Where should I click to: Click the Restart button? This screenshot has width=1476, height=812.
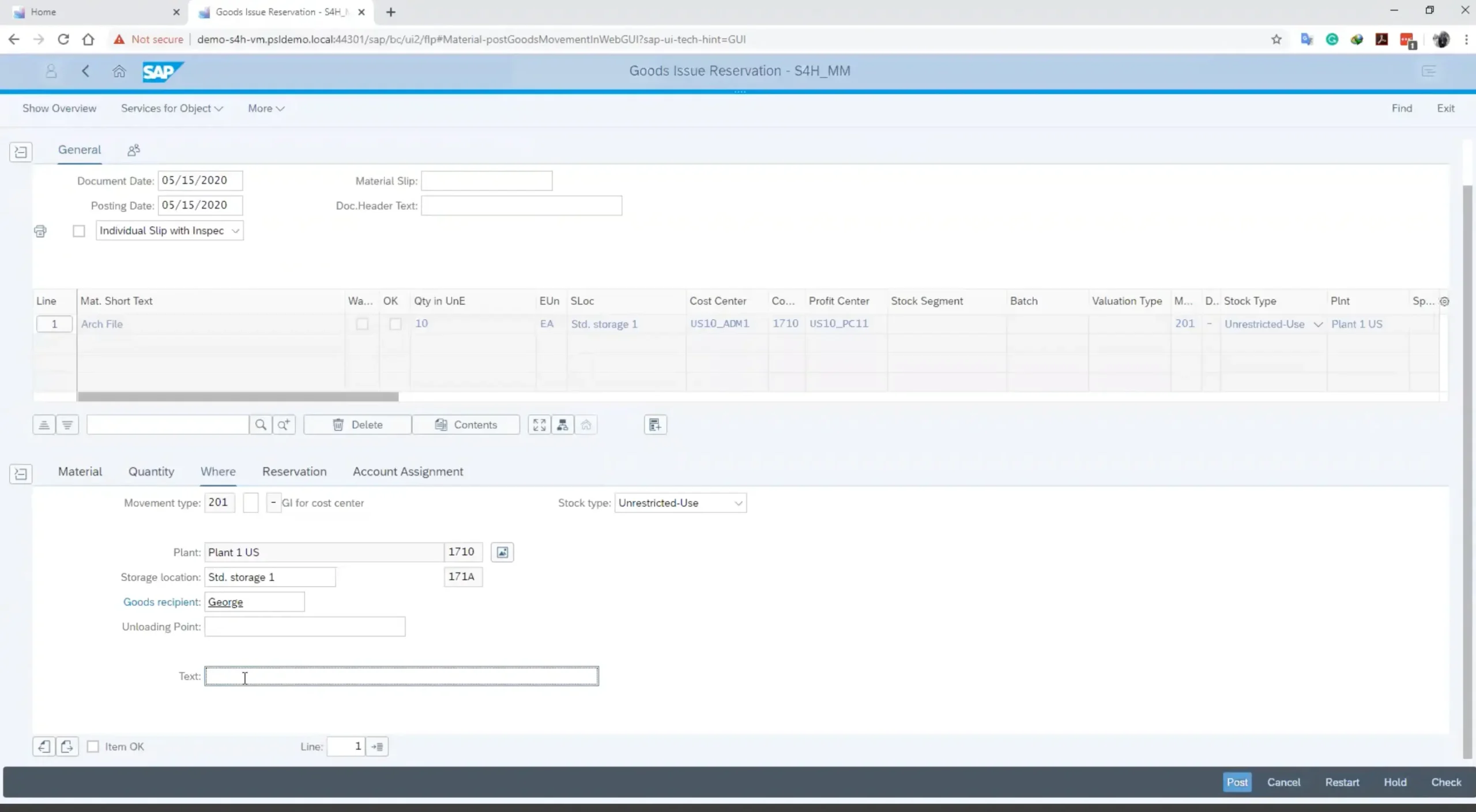click(x=1342, y=783)
